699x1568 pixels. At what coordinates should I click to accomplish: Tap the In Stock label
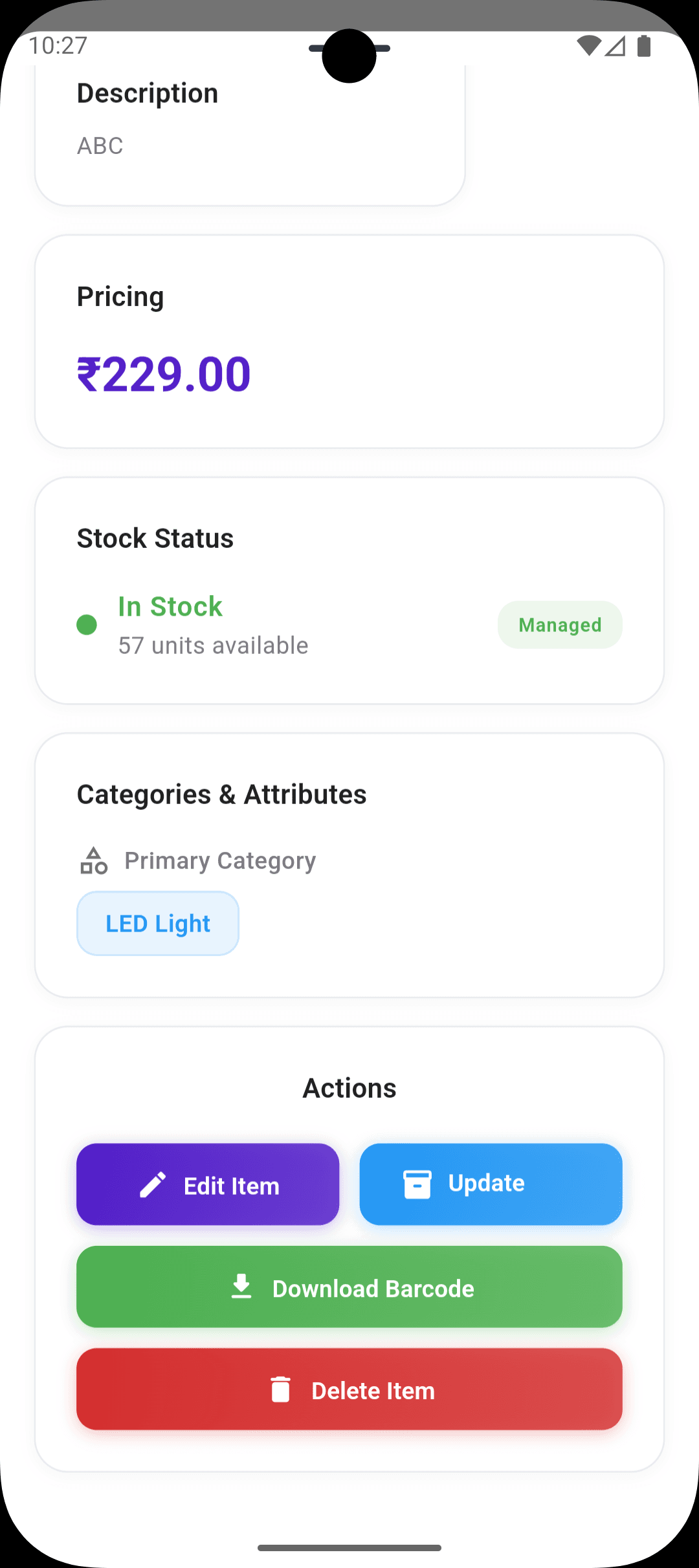pyautogui.click(x=170, y=607)
